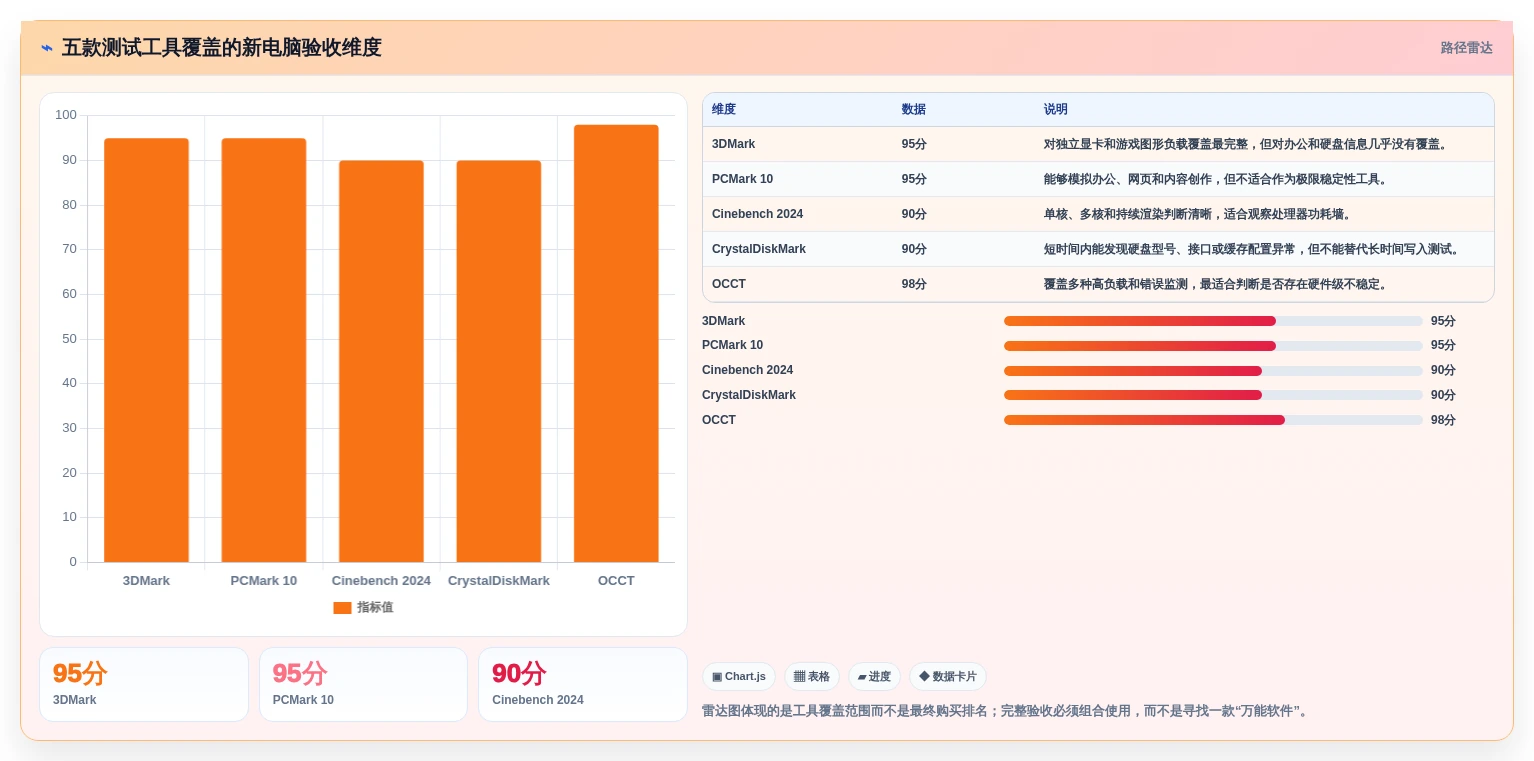Image resolution: width=1534 pixels, height=761 pixels.
Task: Click the CrystalDiskMark progress bar
Action: pos(1213,395)
